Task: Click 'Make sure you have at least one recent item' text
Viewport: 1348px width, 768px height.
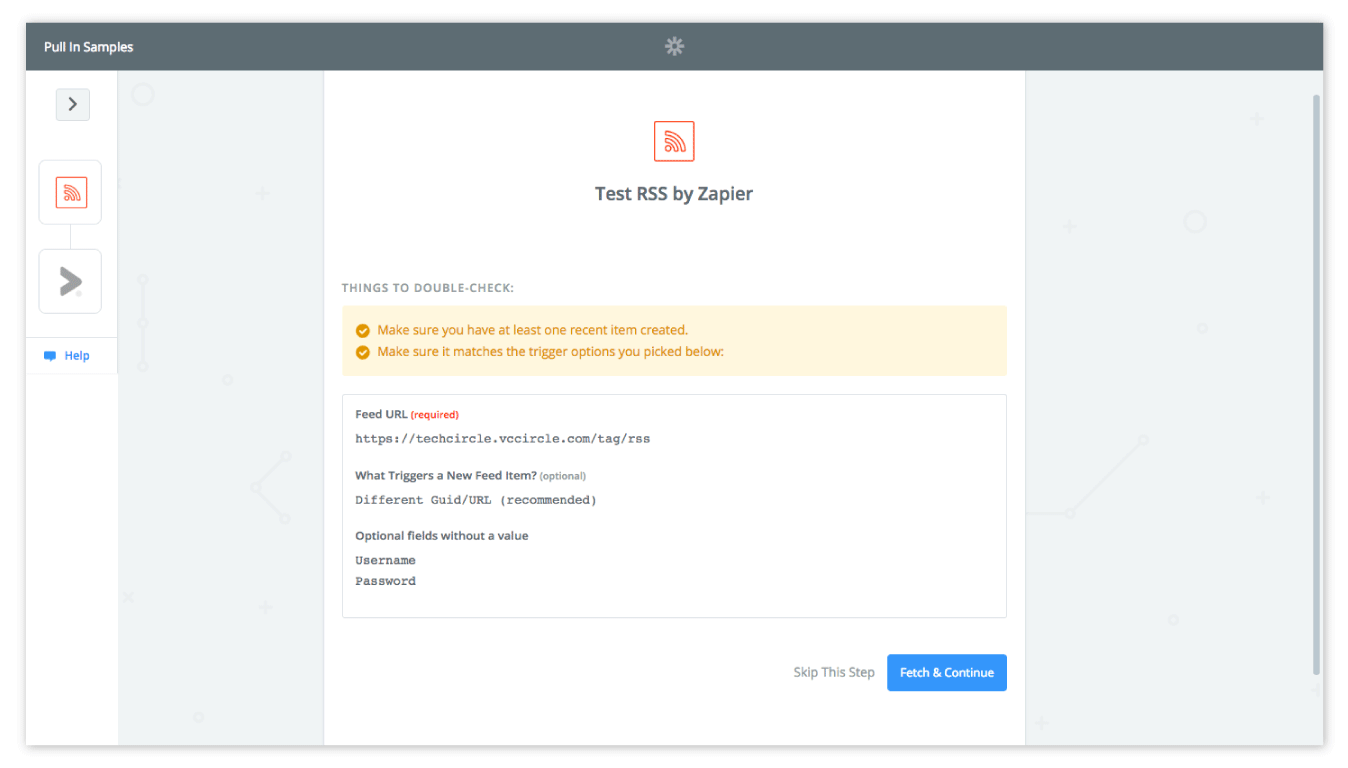Action: 532,330
